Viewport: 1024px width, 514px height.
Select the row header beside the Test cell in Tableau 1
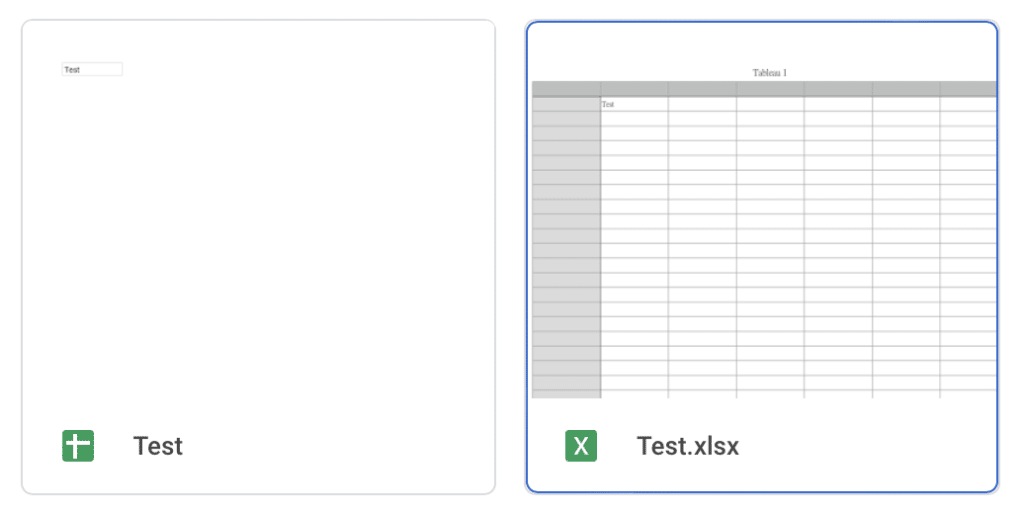566,104
